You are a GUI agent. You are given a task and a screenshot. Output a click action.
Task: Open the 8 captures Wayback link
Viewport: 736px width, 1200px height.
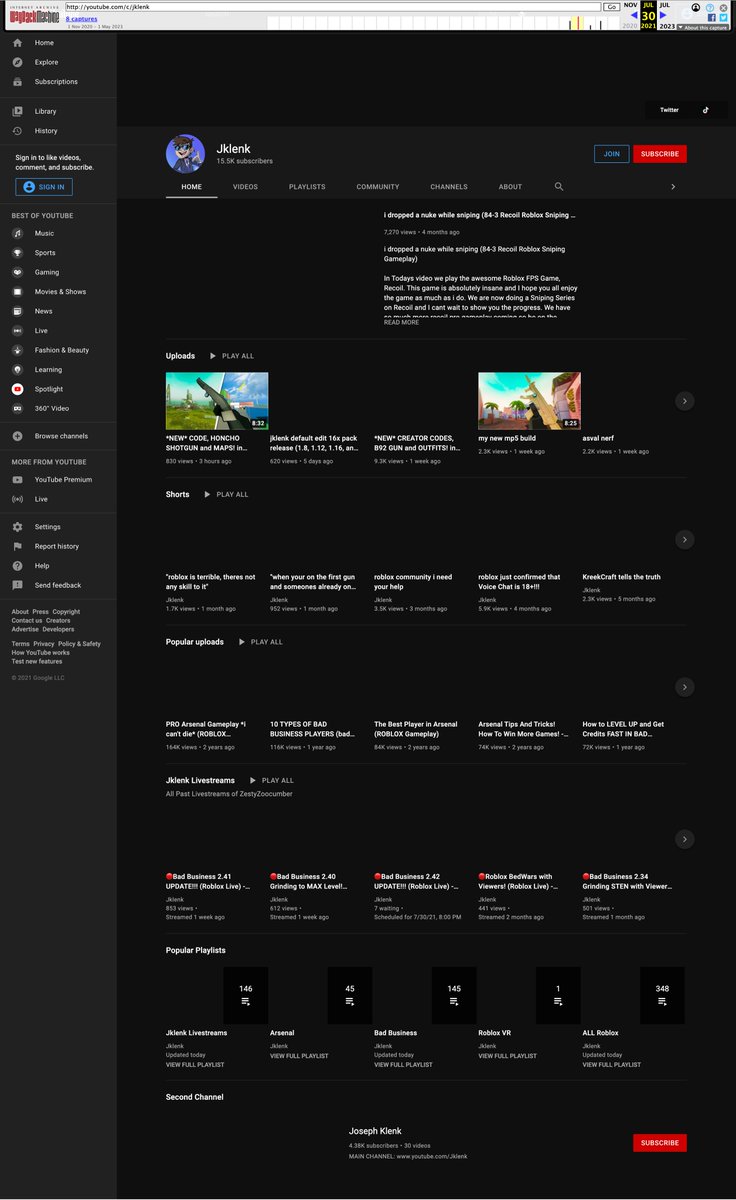pos(82,19)
